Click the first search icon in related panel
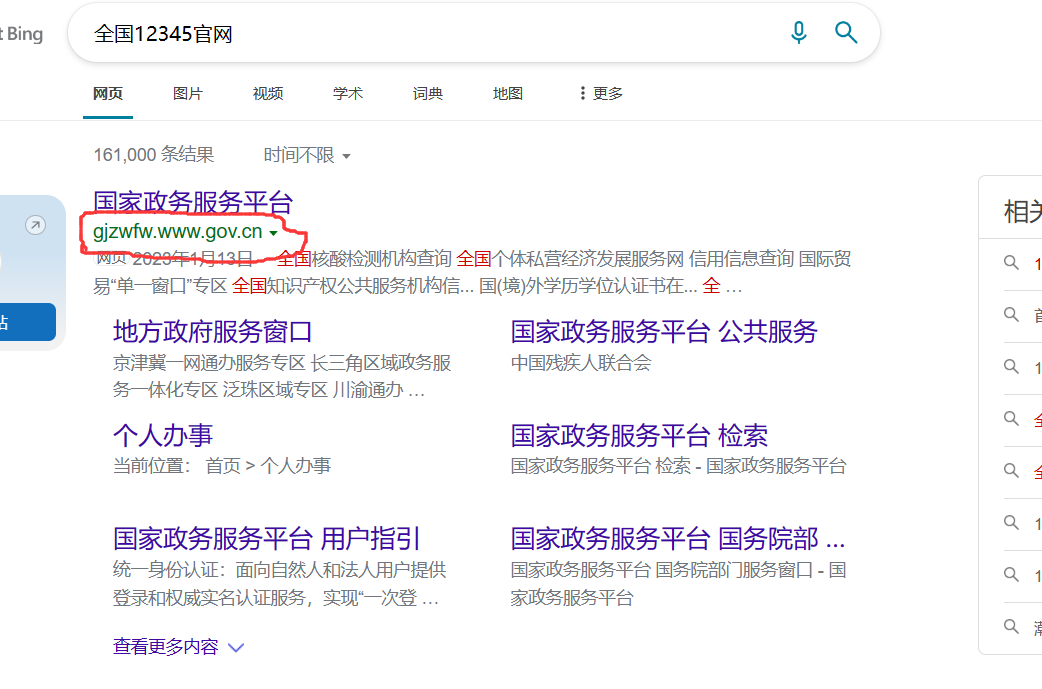The height and width of the screenshot is (689, 1042). point(1011,262)
